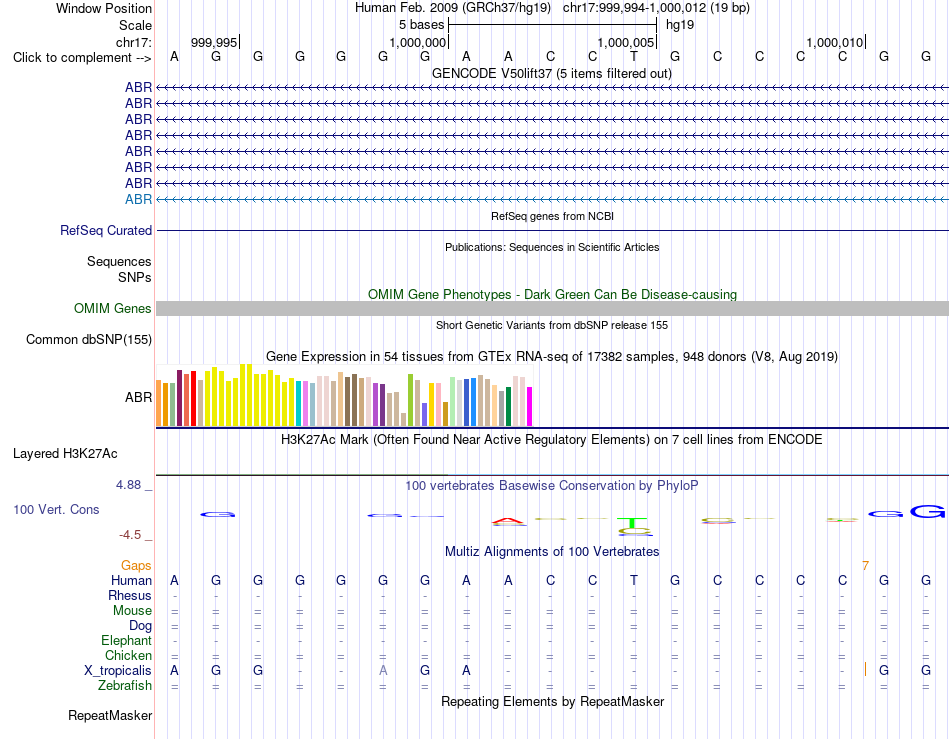Select the Human species label

(131, 581)
